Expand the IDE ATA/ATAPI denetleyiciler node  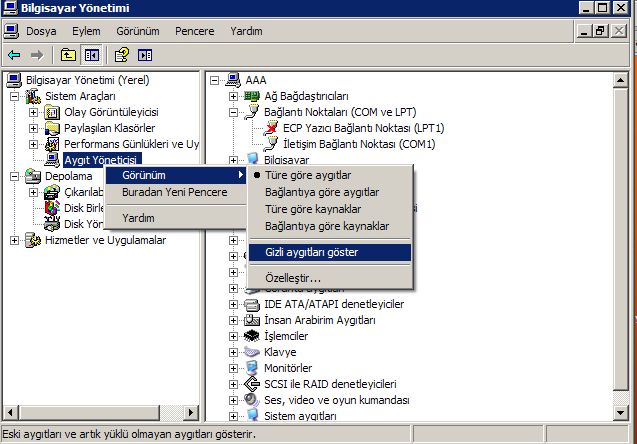233,304
